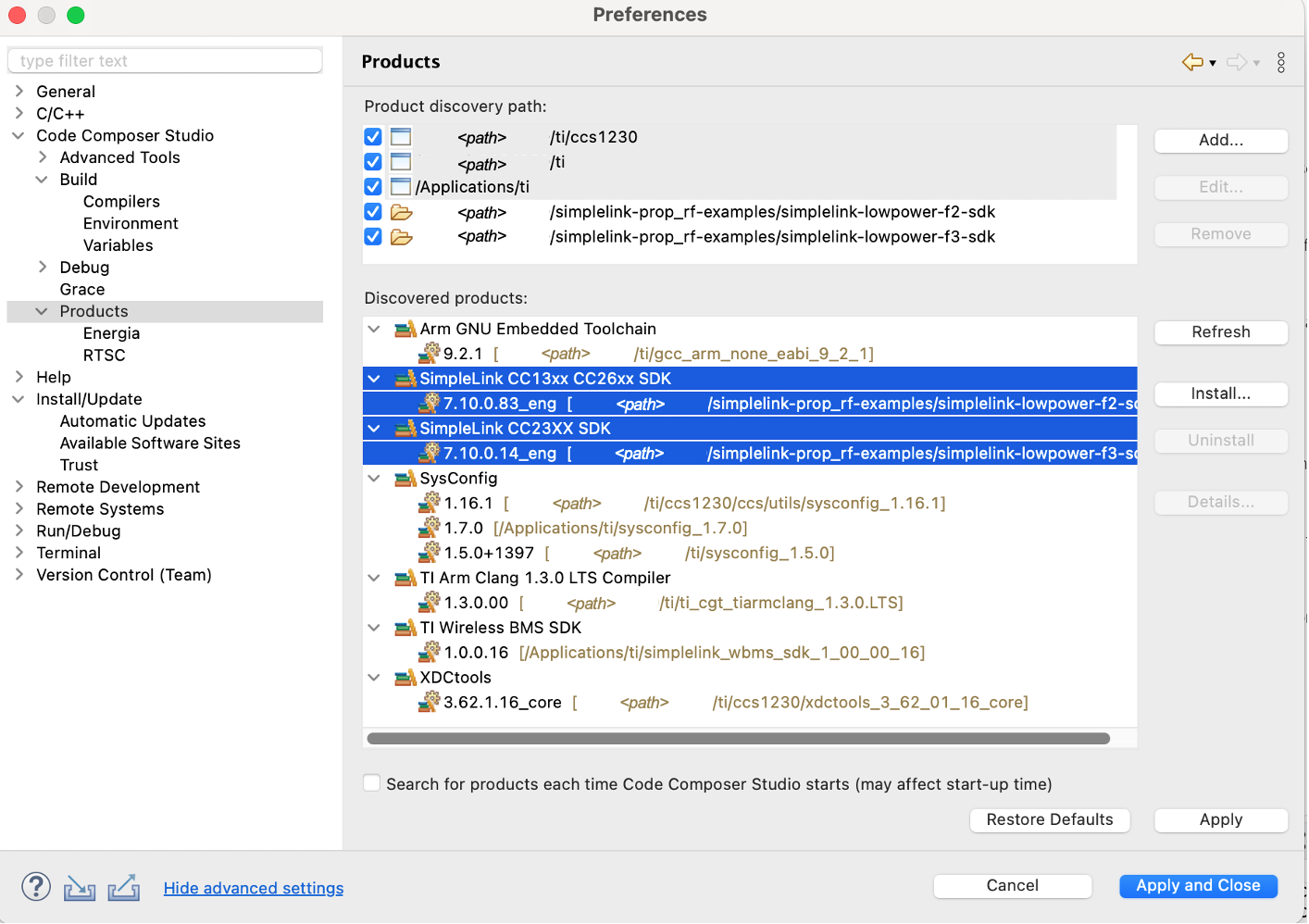The image size is (1309, 924).
Task: Expand the Debug node under Code Composer Studio
Action: (43, 267)
